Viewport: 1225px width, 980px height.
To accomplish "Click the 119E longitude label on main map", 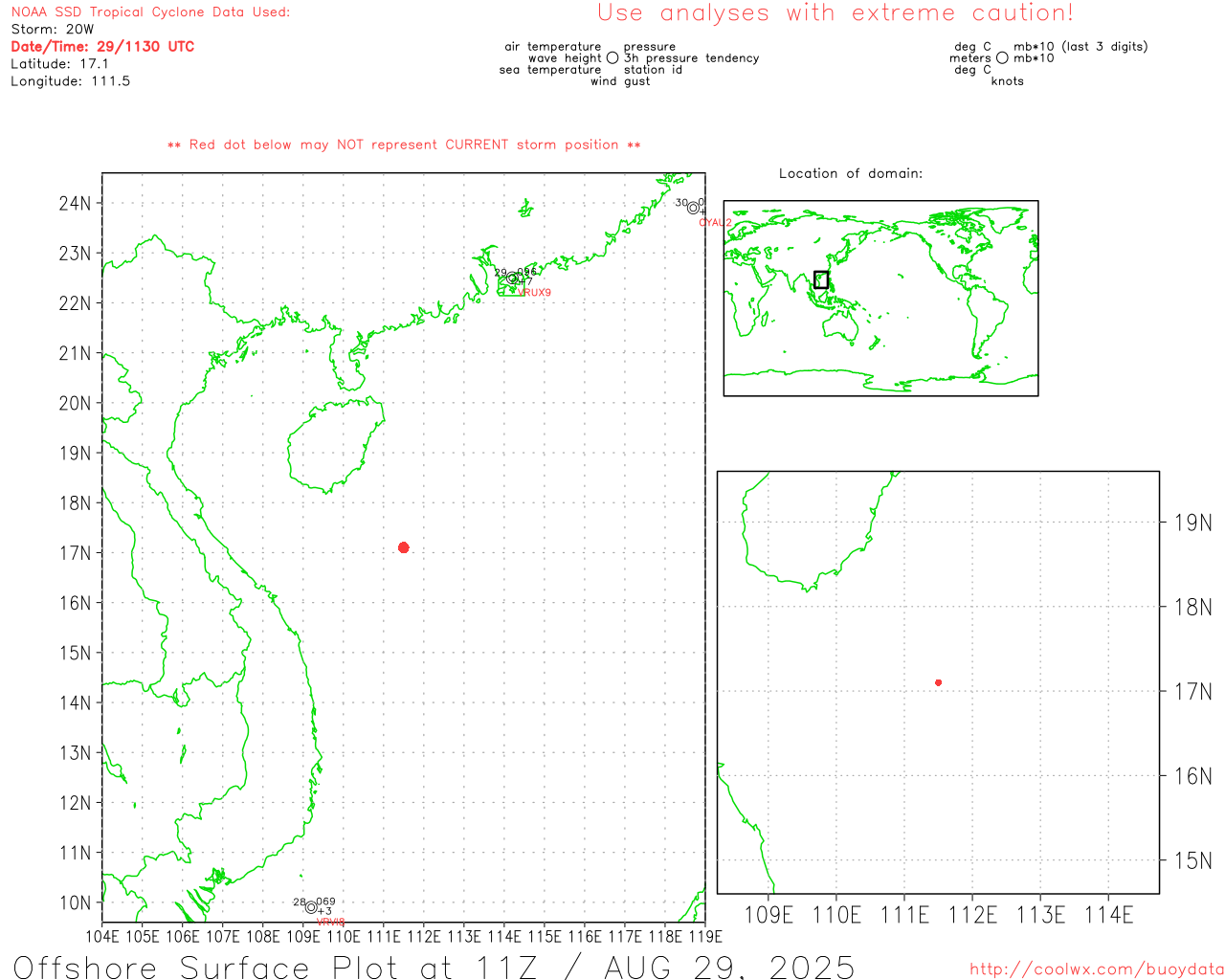I will point(704,936).
